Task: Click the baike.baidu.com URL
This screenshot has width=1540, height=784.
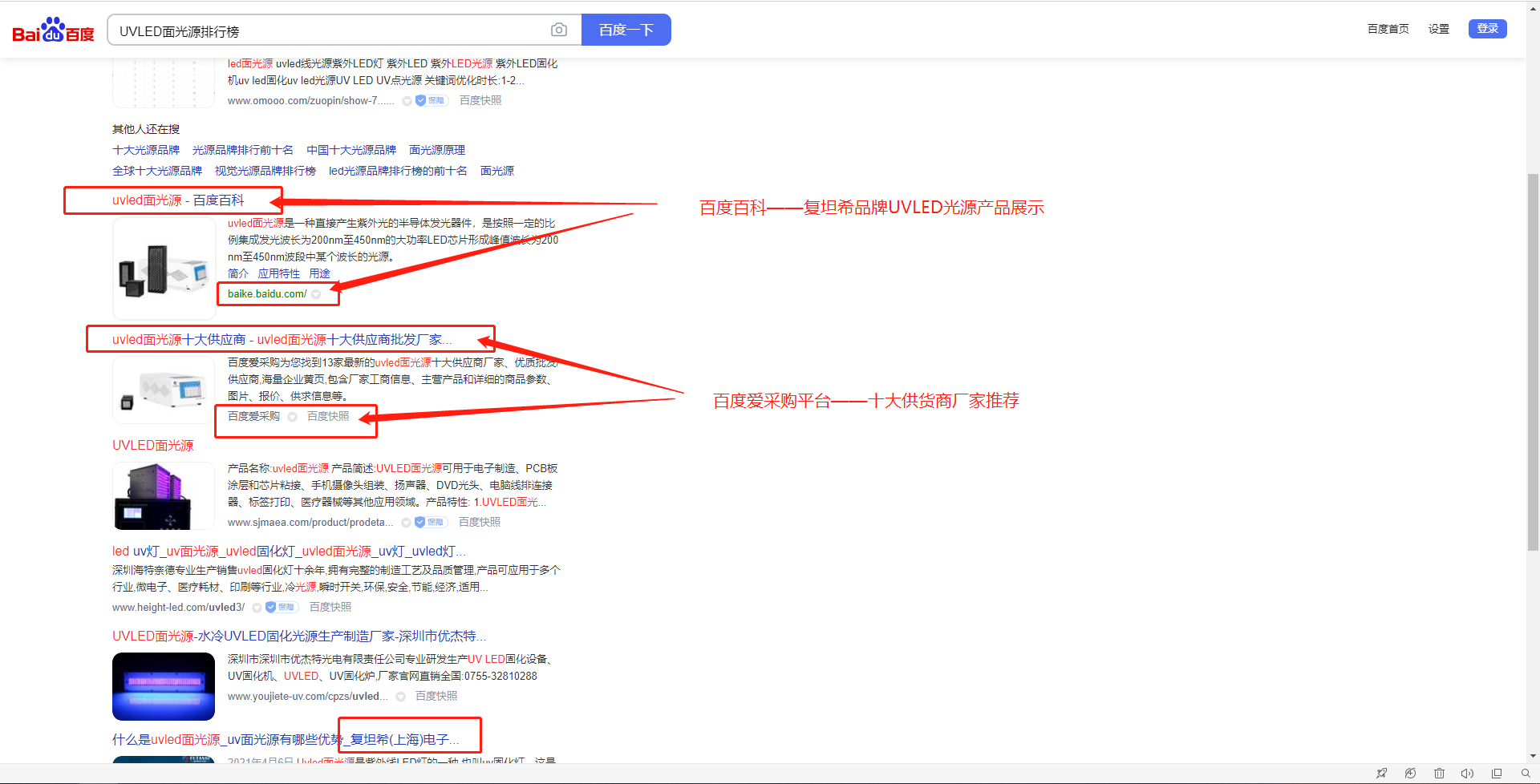Action: [x=267, y=294]
